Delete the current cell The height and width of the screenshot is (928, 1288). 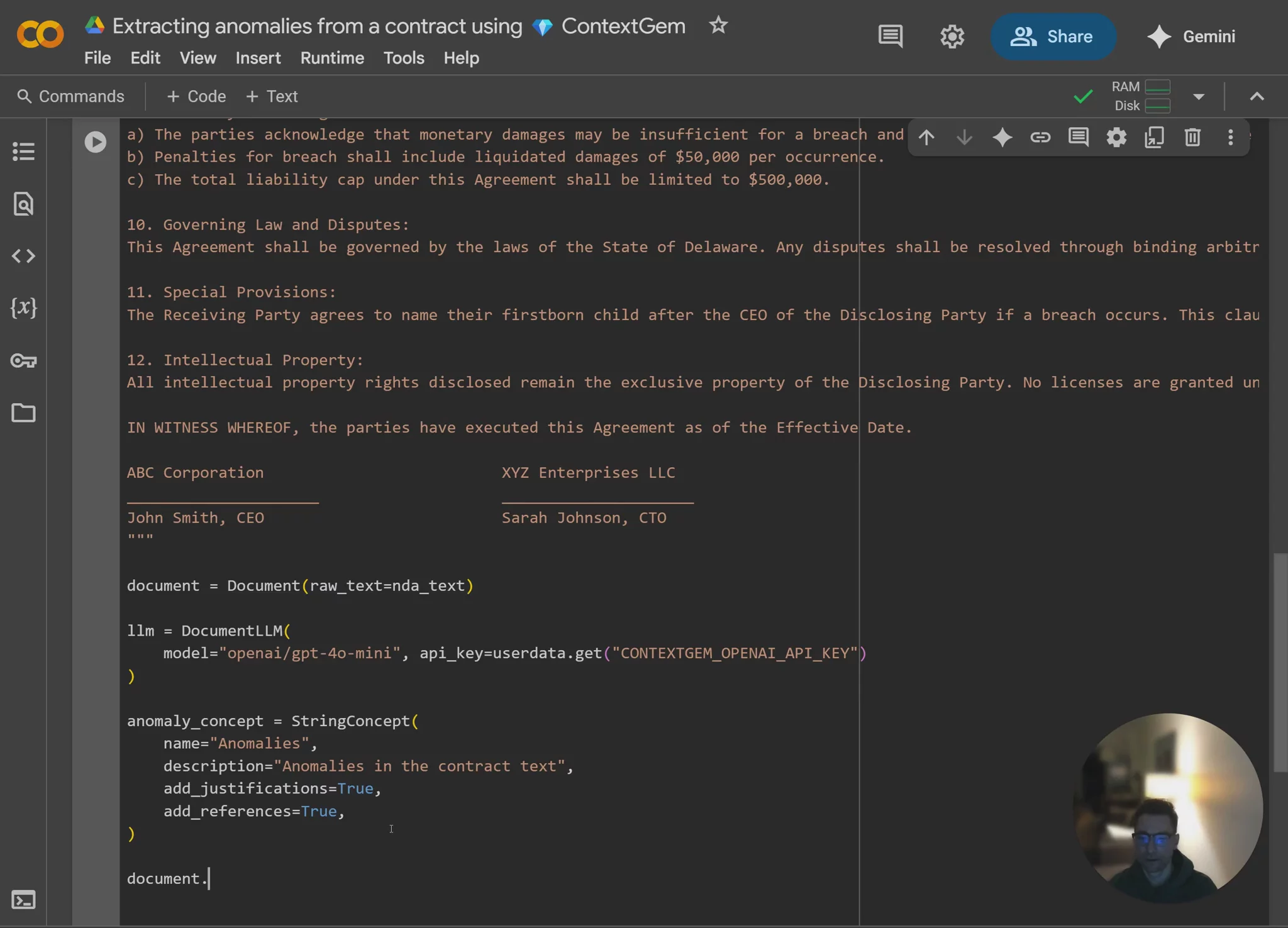[x=1192, y=137]
